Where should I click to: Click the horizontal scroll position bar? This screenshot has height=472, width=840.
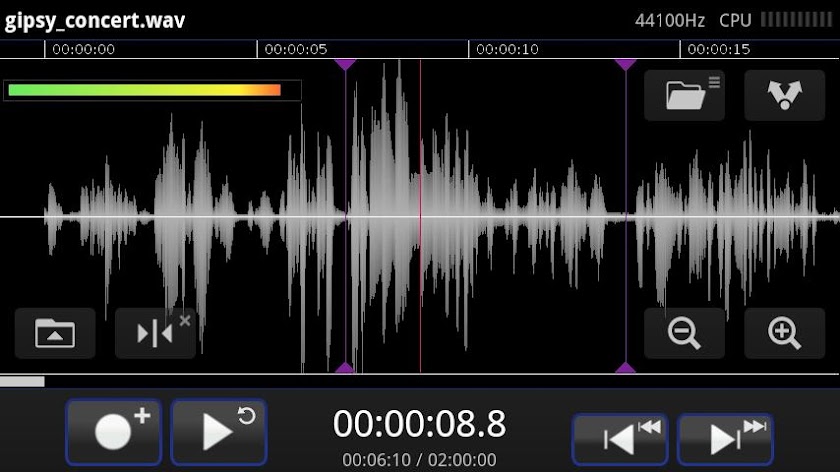point(22,381)
